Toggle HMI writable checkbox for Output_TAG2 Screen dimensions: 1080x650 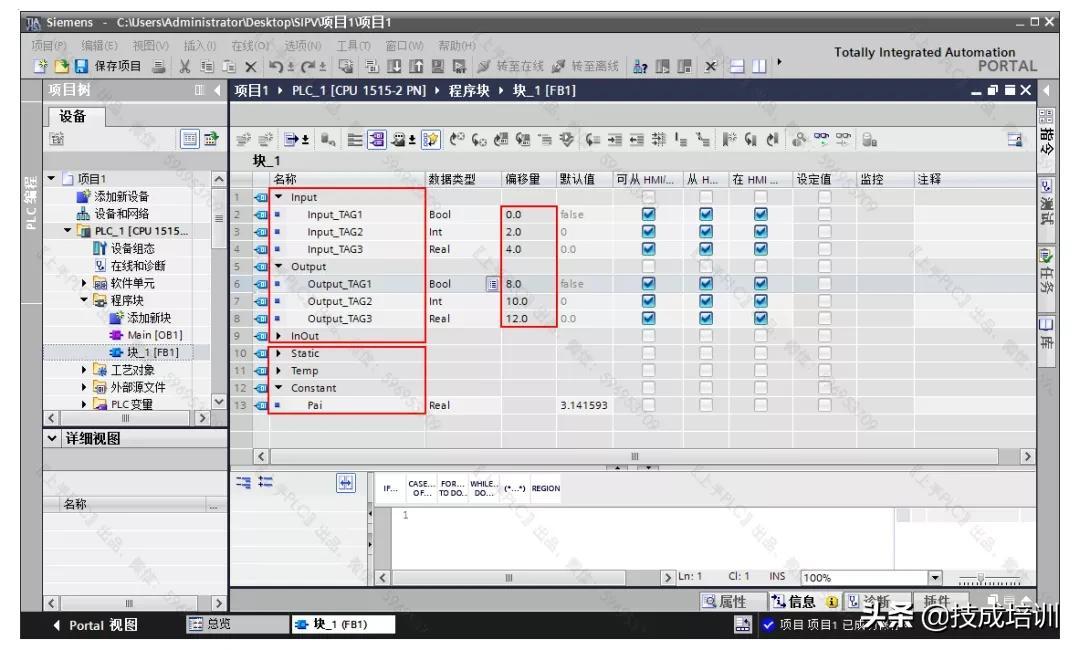click(705, 301)
